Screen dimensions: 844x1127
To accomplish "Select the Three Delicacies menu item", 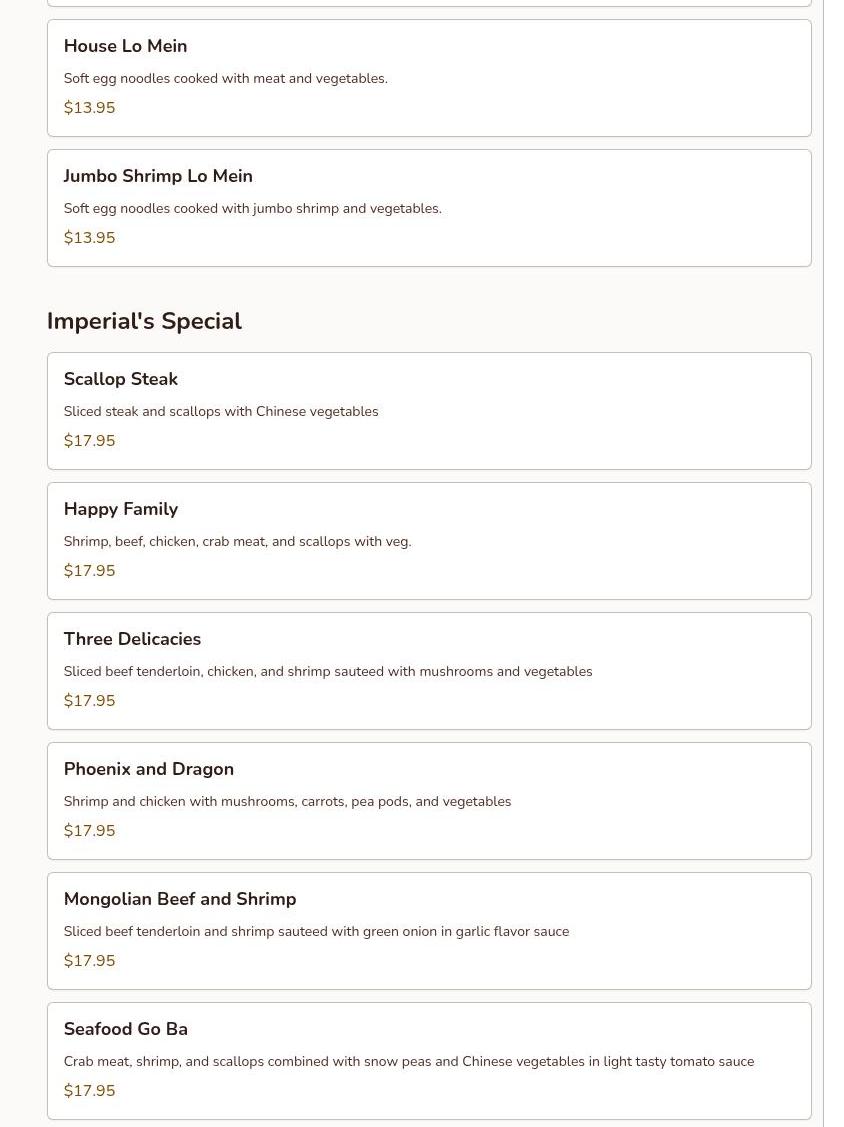I will click(428, 671).
